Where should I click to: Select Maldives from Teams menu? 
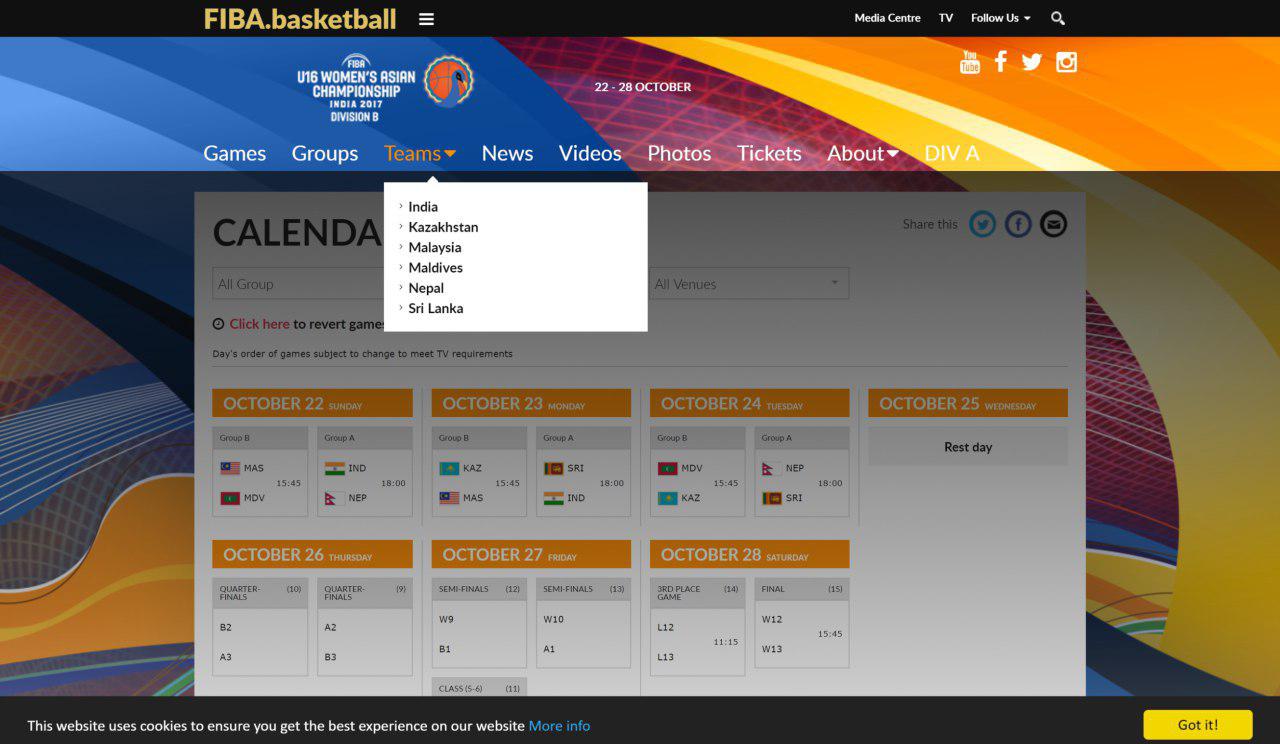pyautogui.click(x=435, y=268)
